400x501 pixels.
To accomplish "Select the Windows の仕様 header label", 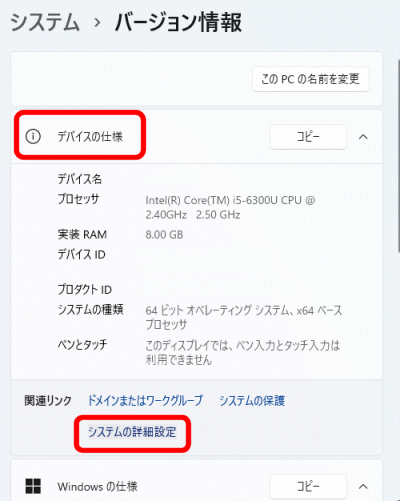I will [97, 486].
